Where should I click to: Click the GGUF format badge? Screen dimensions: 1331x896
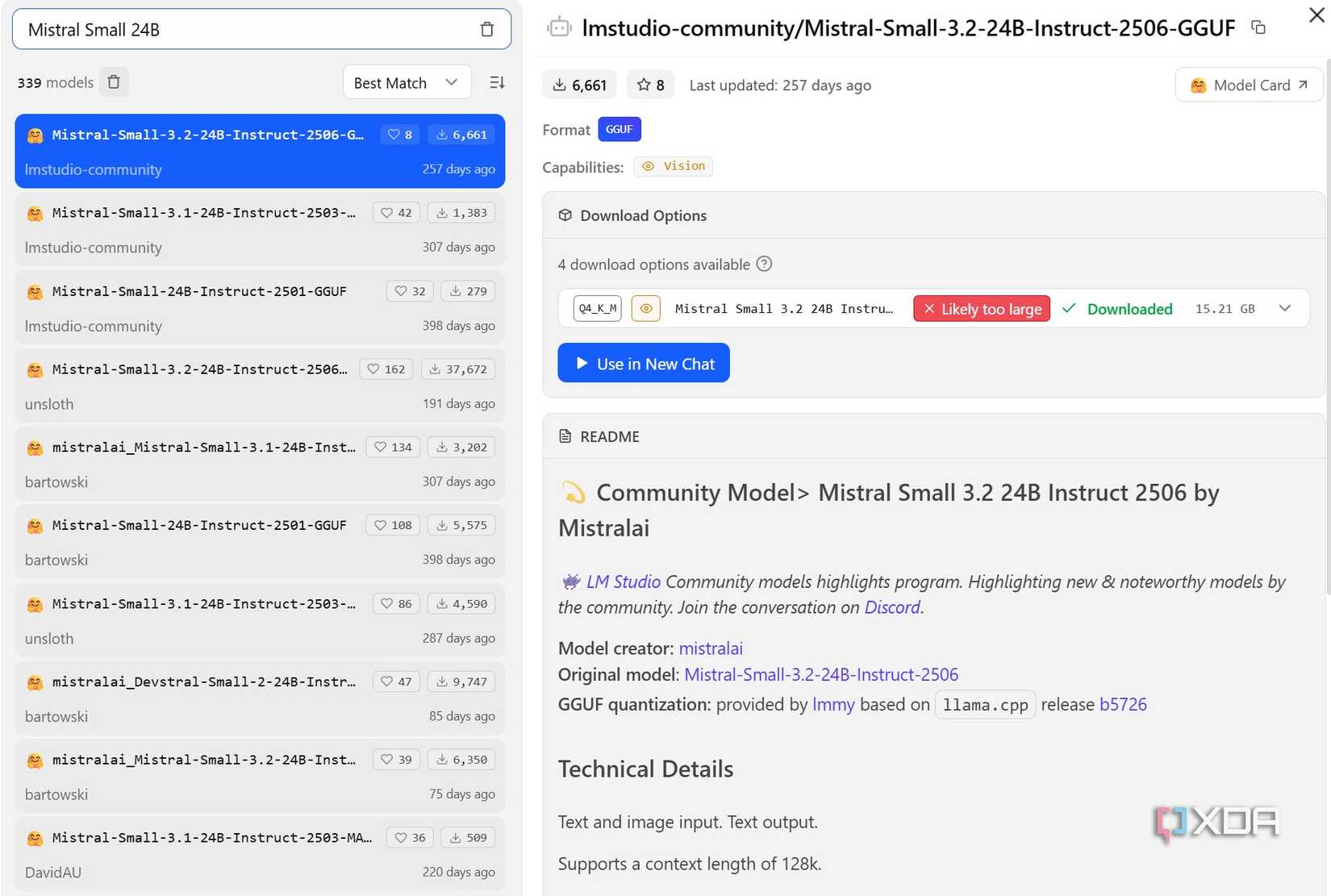click(620, 129)
